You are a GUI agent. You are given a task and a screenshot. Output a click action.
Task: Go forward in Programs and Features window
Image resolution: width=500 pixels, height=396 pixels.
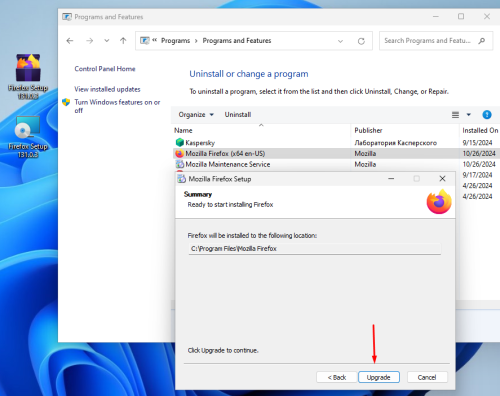tap(89, 41)
